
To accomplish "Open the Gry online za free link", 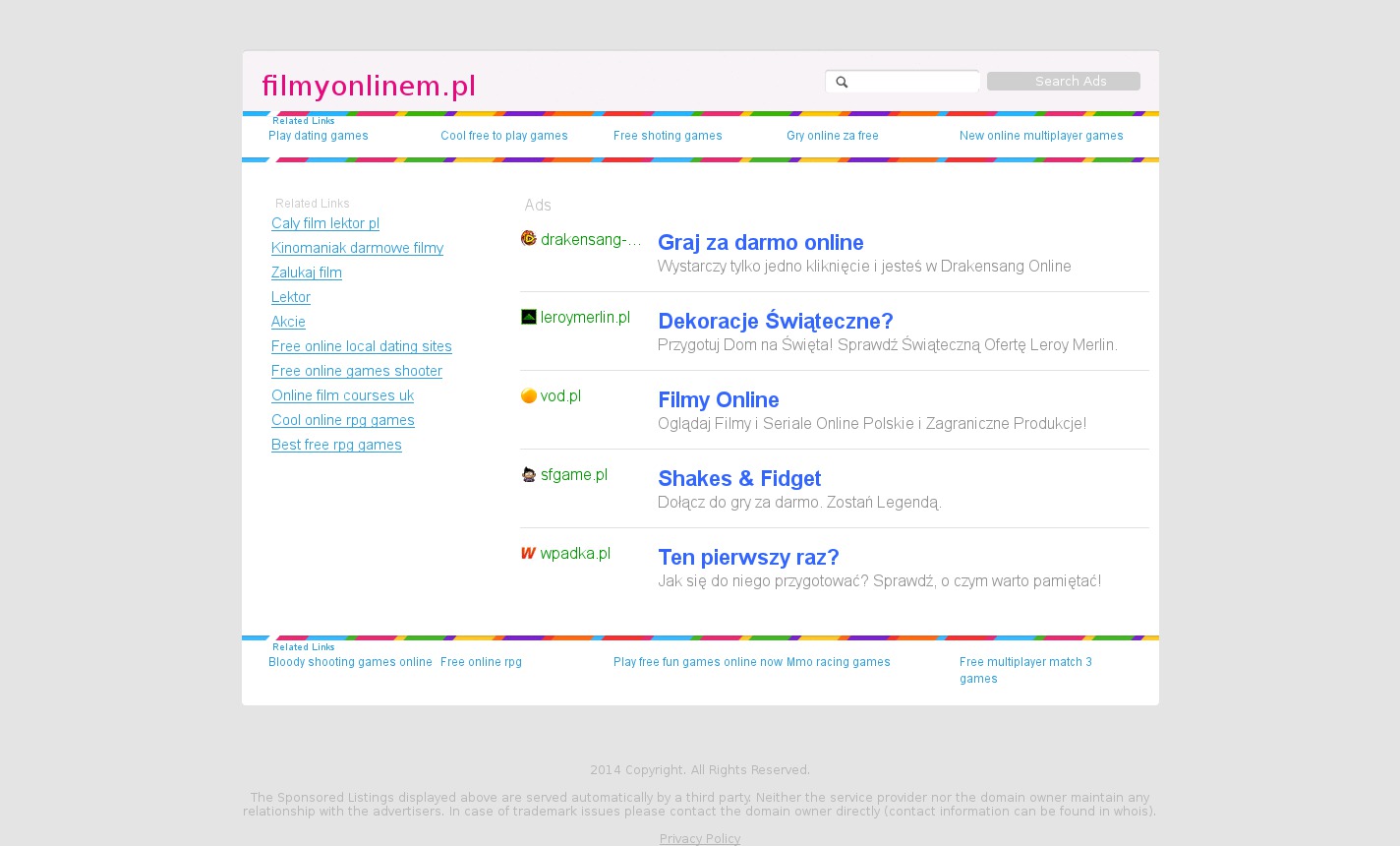I will pyautogui.click(x=833, y=136).
